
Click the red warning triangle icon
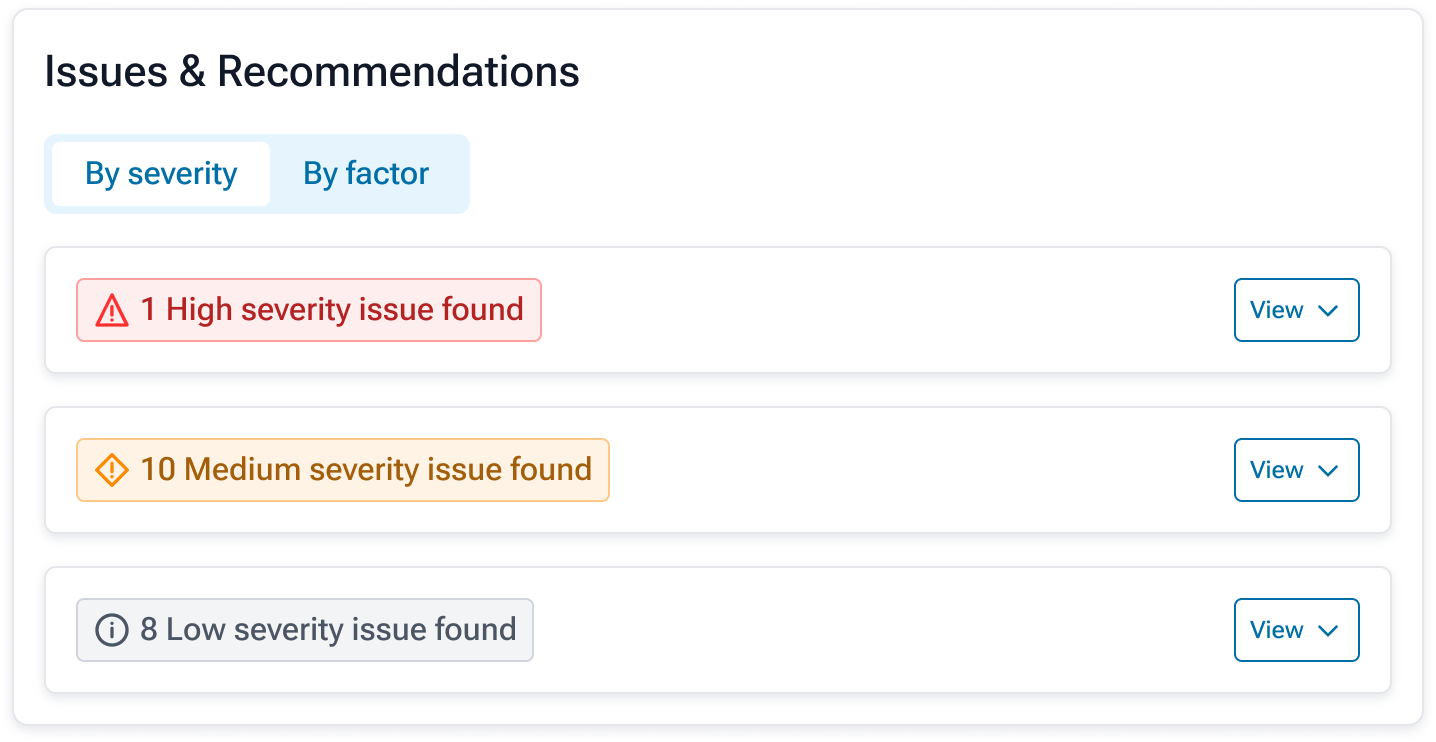pos(111,311)
